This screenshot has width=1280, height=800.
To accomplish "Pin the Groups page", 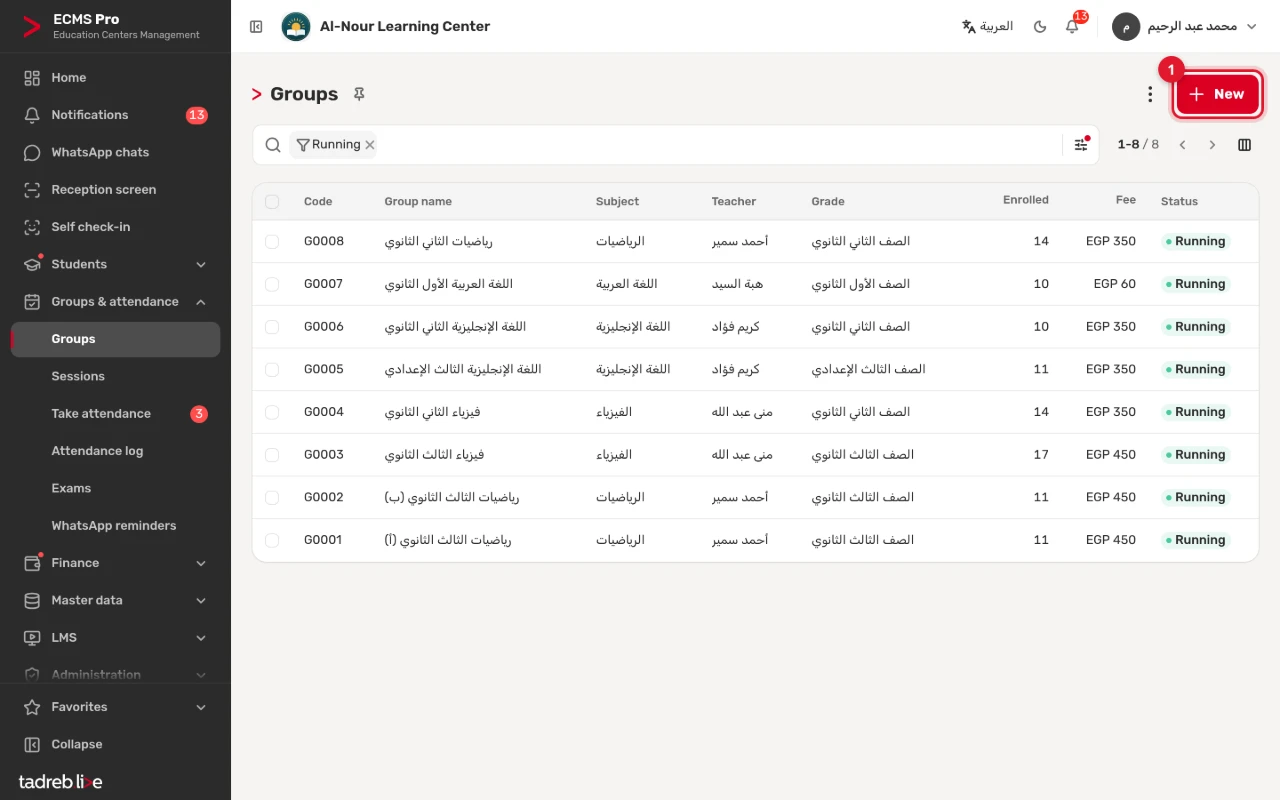I will pos(359,94).
